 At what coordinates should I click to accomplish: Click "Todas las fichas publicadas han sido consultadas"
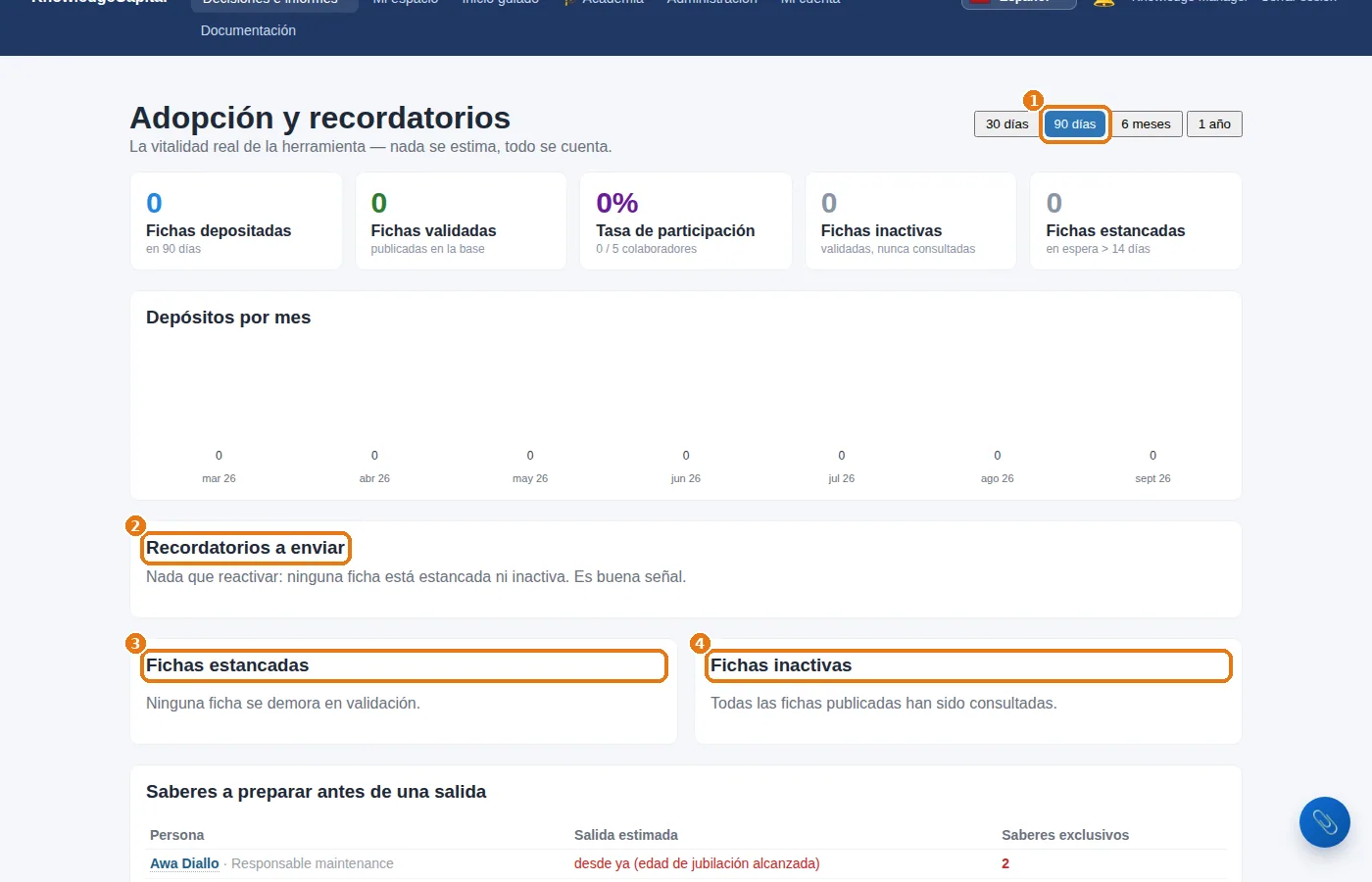(x=884, y=704)
